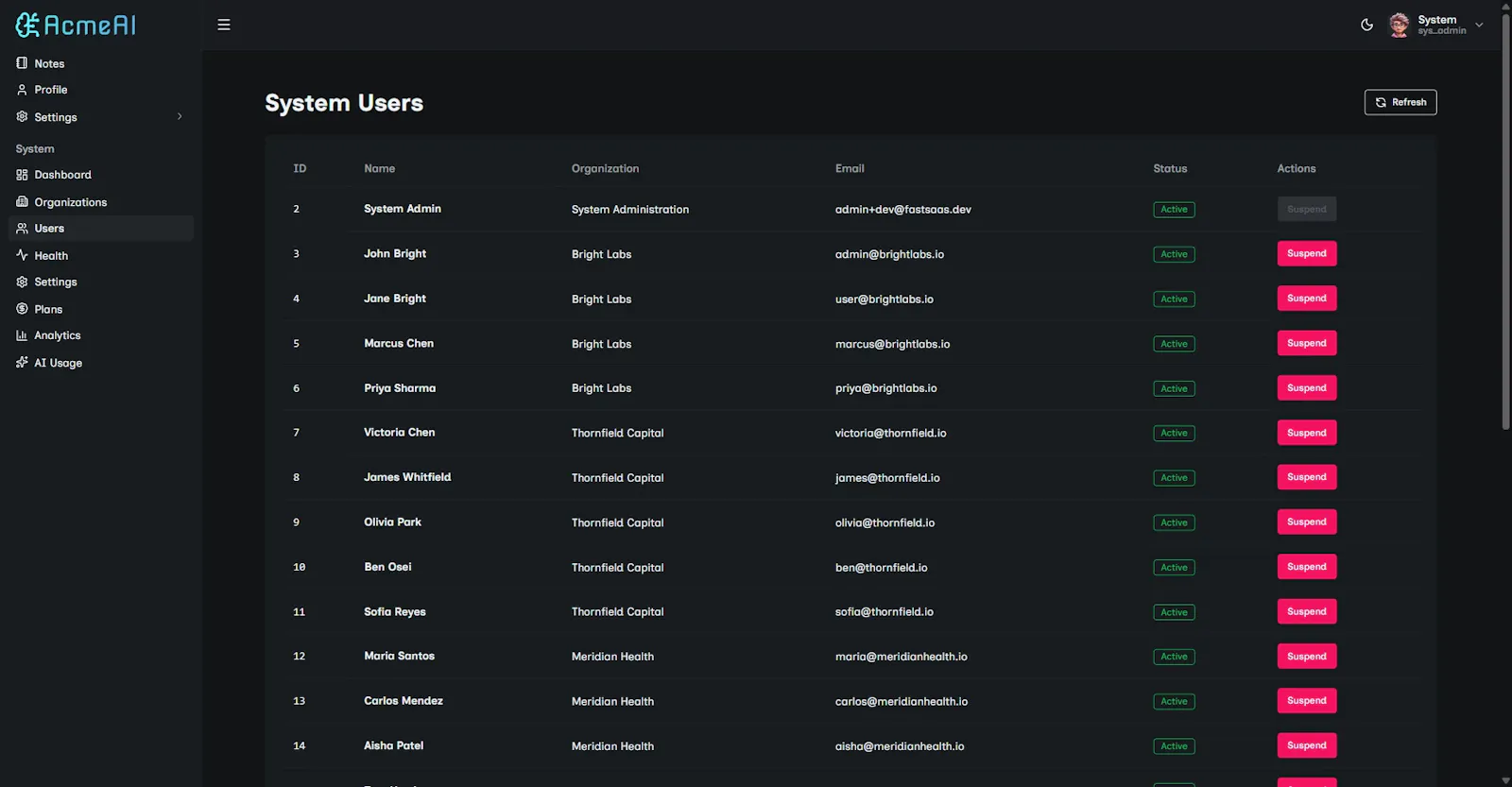Suspend Sofia Reyes
Viewport: 1512px width, 787px height.
[x=1306, y=611]
